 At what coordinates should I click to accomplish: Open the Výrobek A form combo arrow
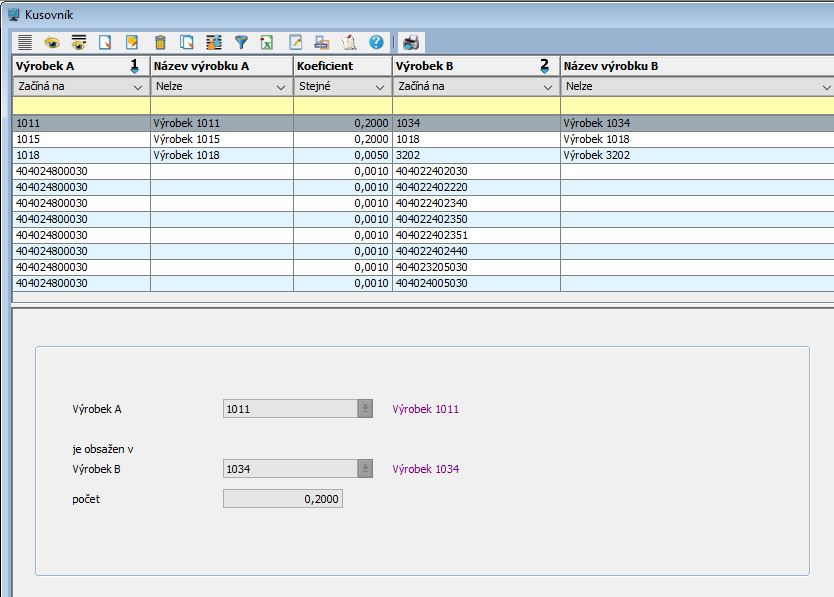[x=365, y=409]
